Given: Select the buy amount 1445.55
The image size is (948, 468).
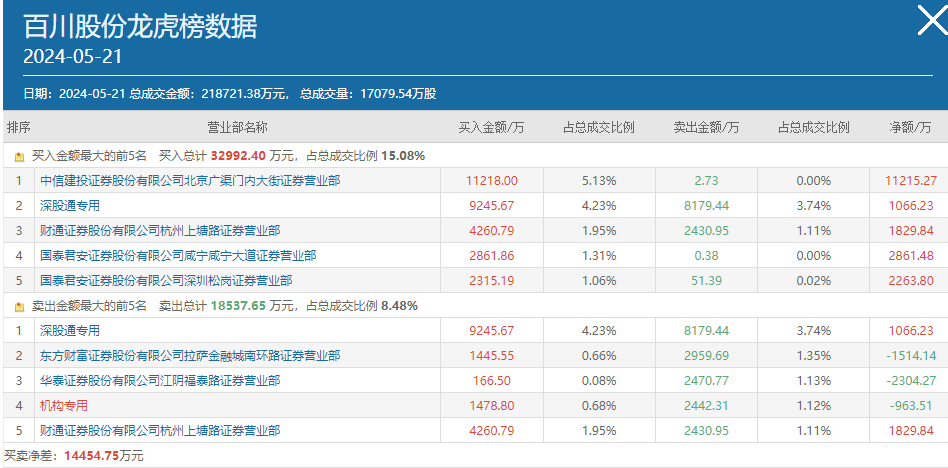Looking at the screenshot, I should 492,356.
